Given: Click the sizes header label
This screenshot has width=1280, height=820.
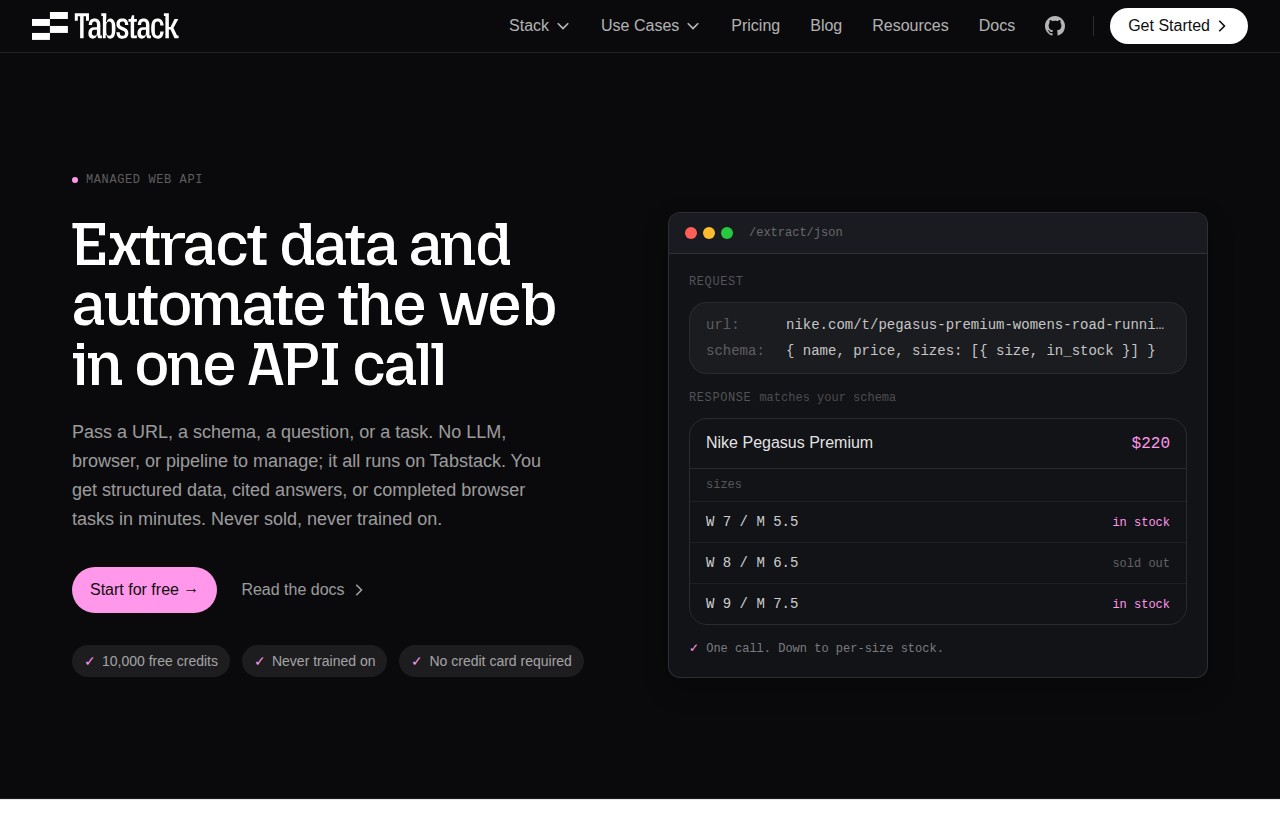Looking at the screenshot, I should pos(724,484).
